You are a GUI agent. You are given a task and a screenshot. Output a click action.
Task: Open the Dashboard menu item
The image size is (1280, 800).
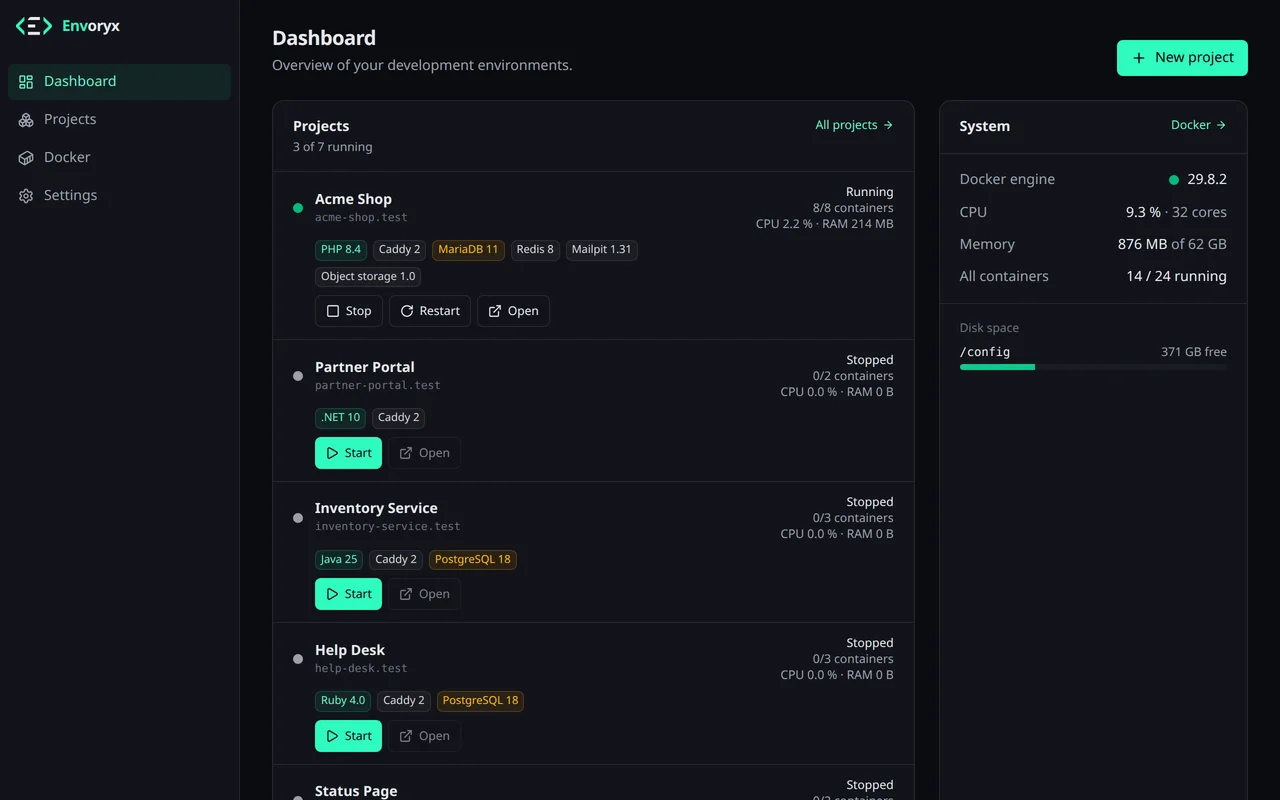[x=119, y=82]
